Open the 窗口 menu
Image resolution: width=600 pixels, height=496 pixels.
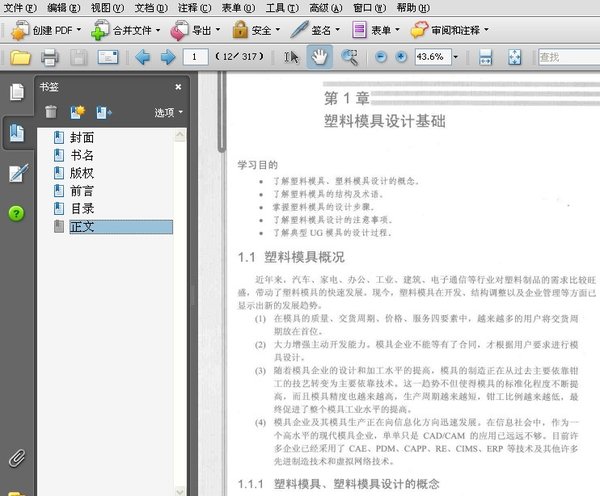[x=370, y=8]
